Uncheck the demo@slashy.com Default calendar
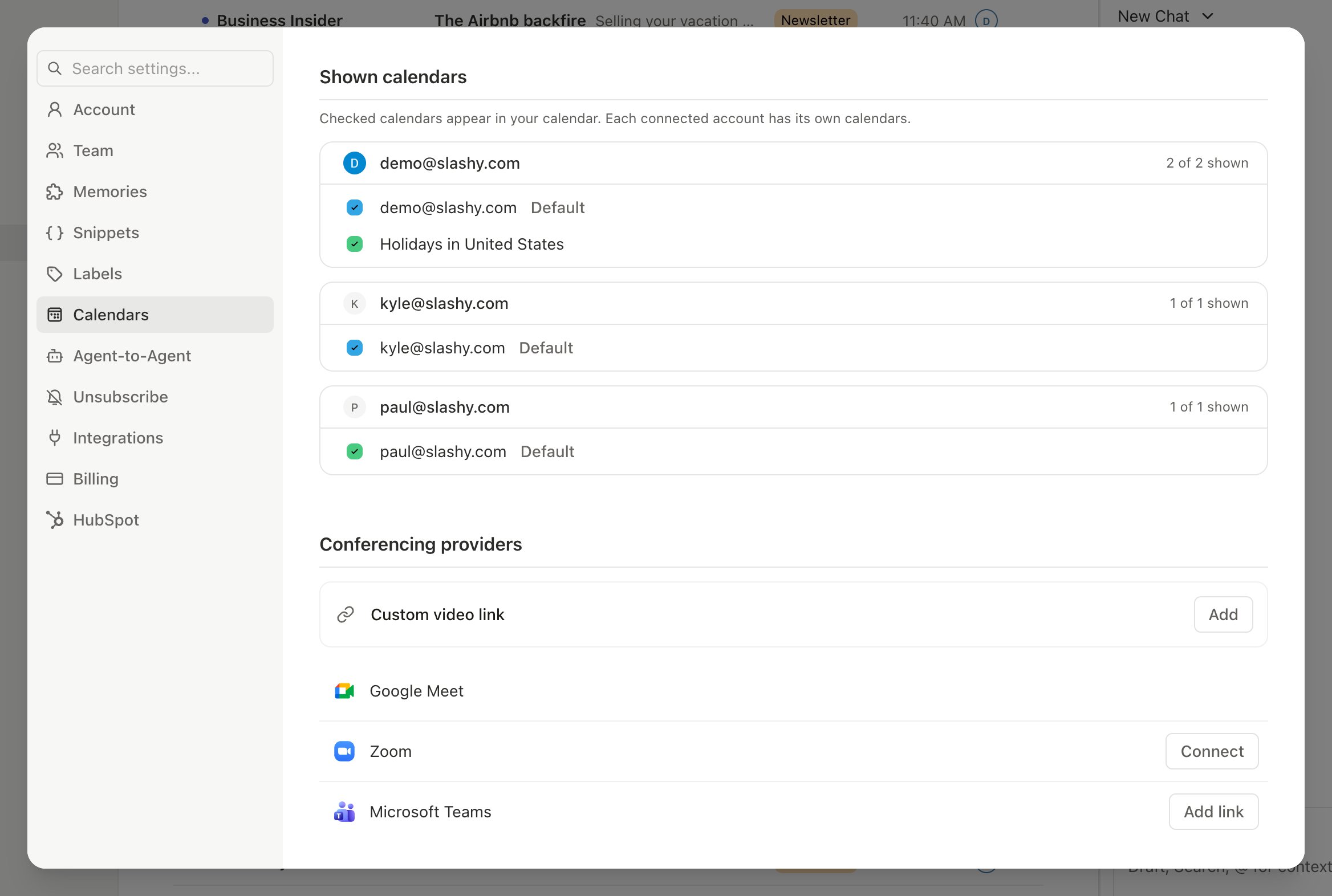 355,207
